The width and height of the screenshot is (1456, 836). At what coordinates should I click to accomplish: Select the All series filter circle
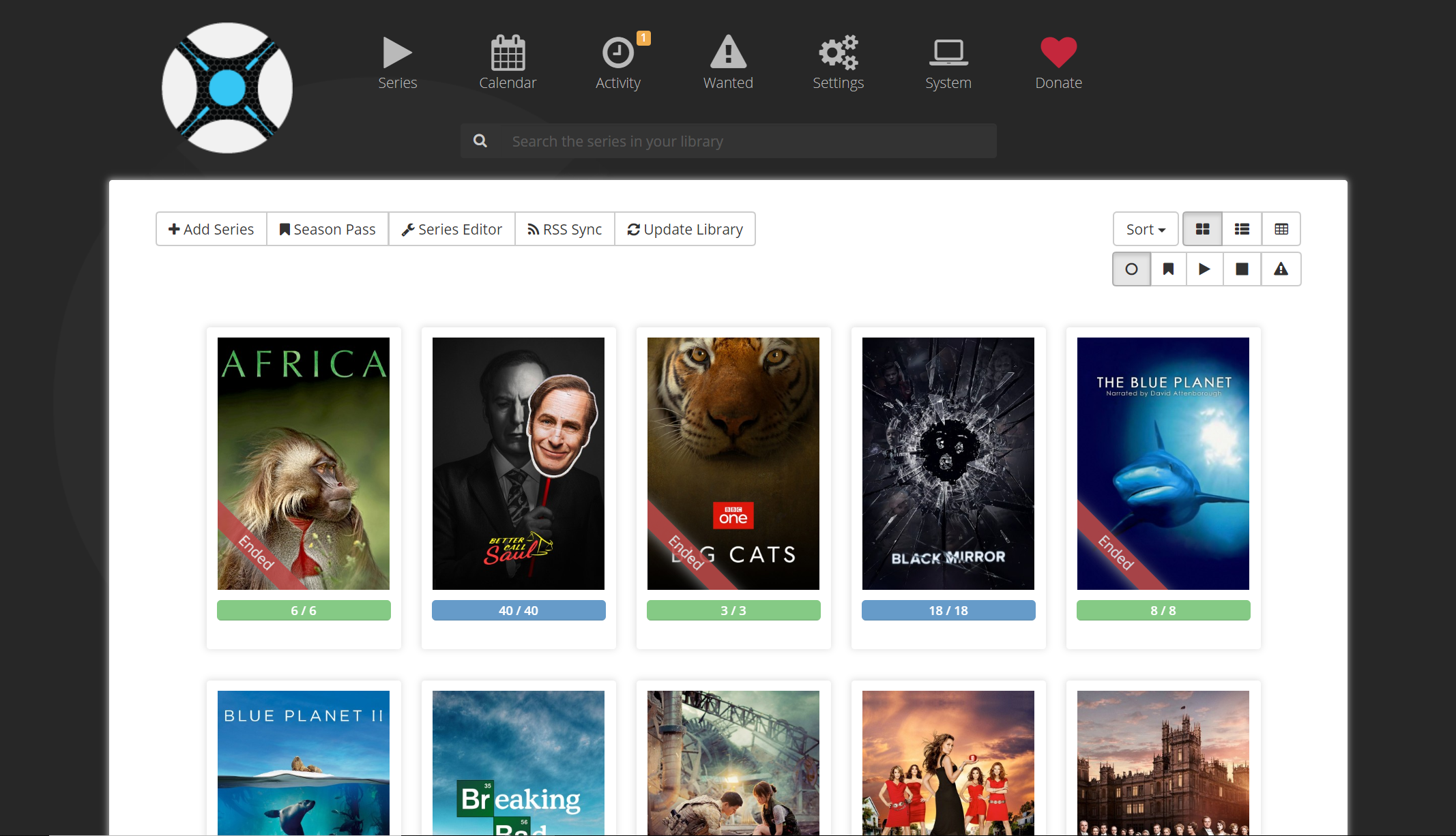(x=1132, y=269)
